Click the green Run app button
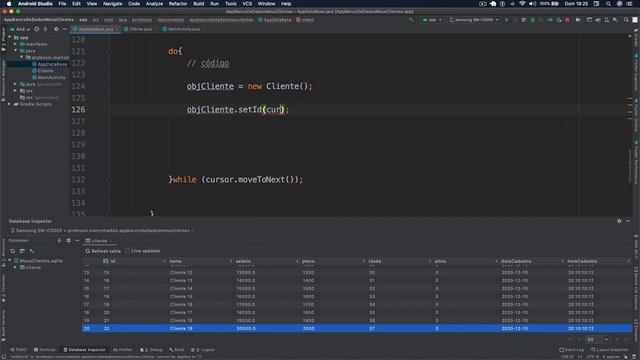640x360 pixels. pos(507,20)
